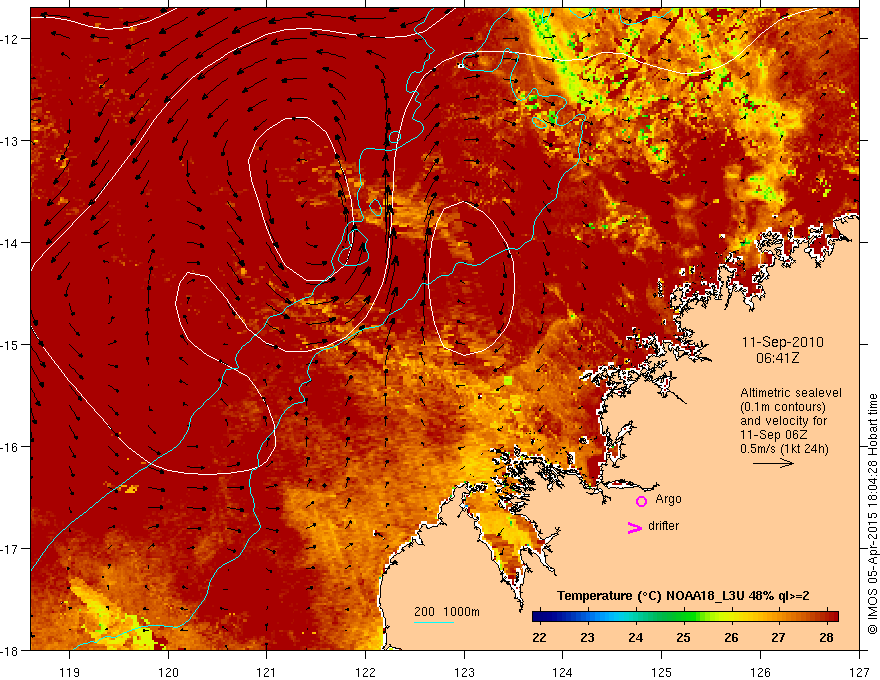
Task: Click the '11-Sep-2010' date text
Action: click(x=782, y=342)
